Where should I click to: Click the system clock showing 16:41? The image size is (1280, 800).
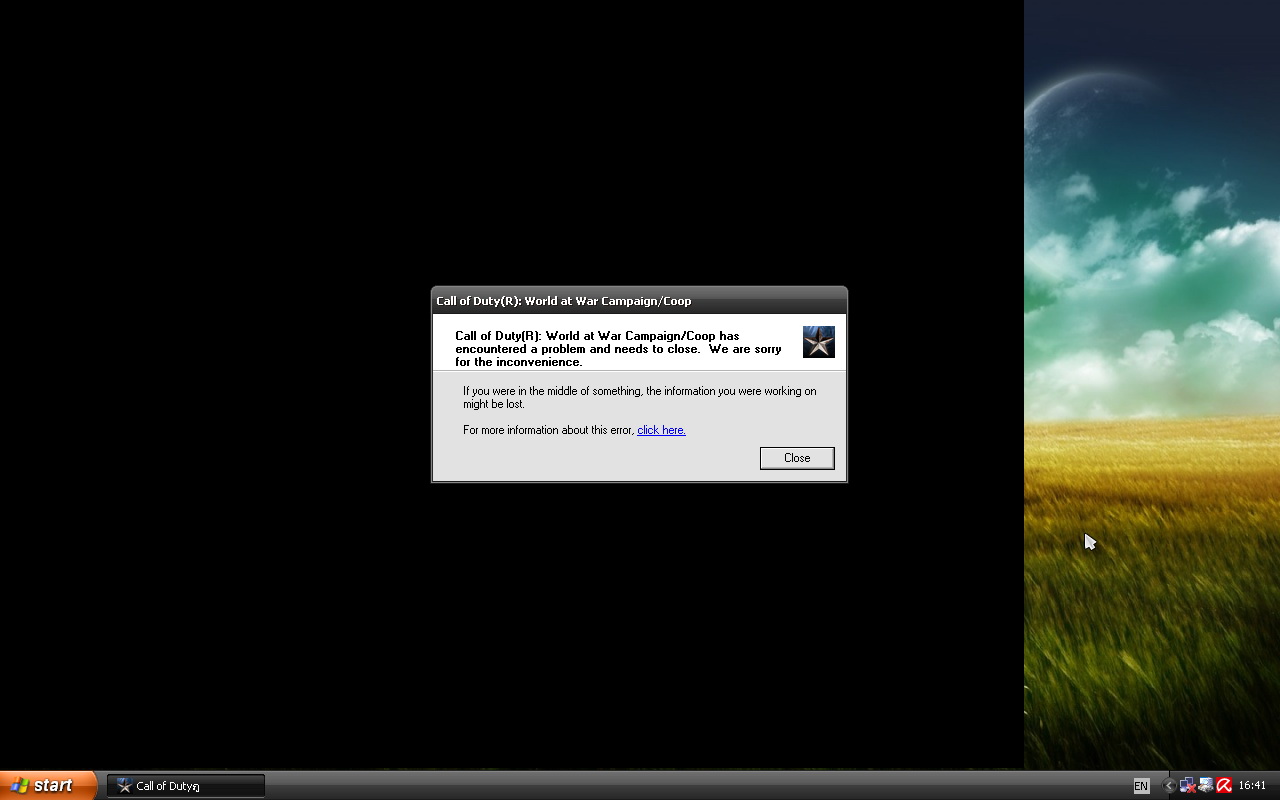[1252, 786]
